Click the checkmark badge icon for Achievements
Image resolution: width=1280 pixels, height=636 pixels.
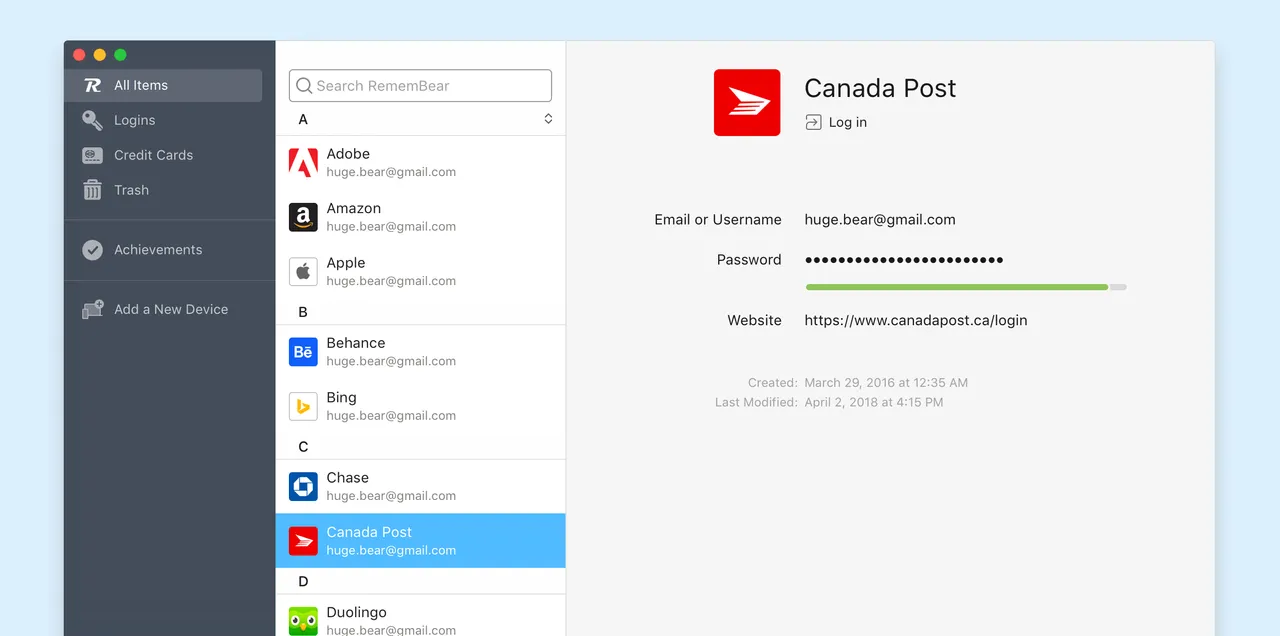point(92,250)
